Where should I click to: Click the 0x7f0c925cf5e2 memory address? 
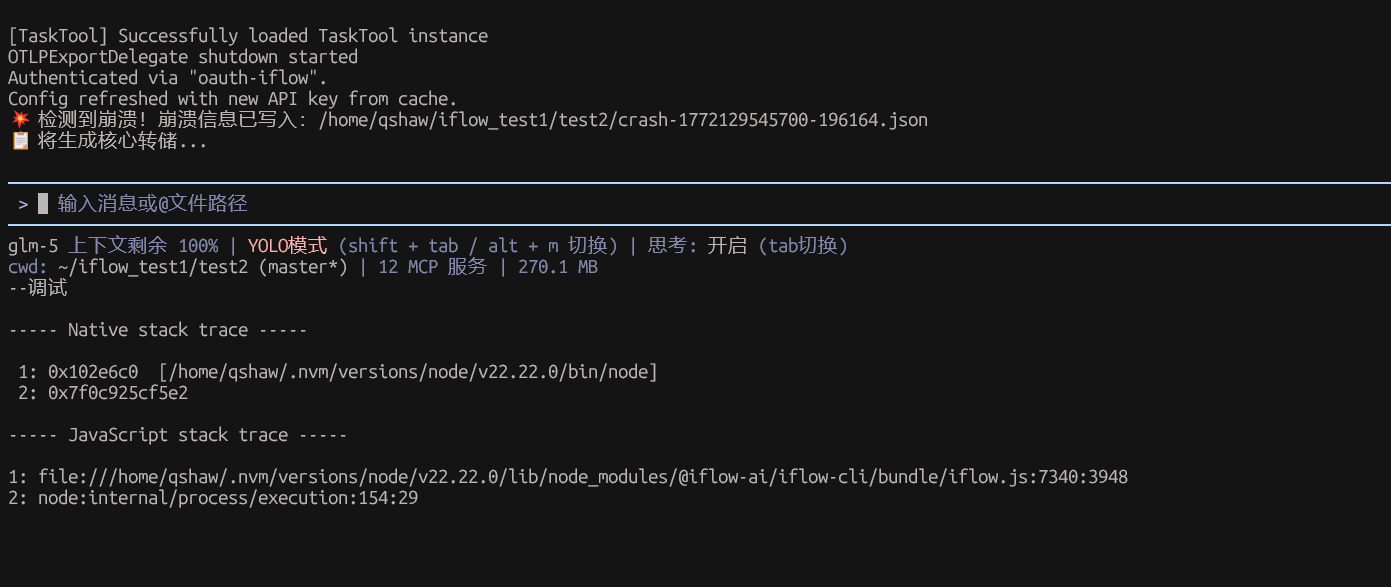tap(118, 393)
